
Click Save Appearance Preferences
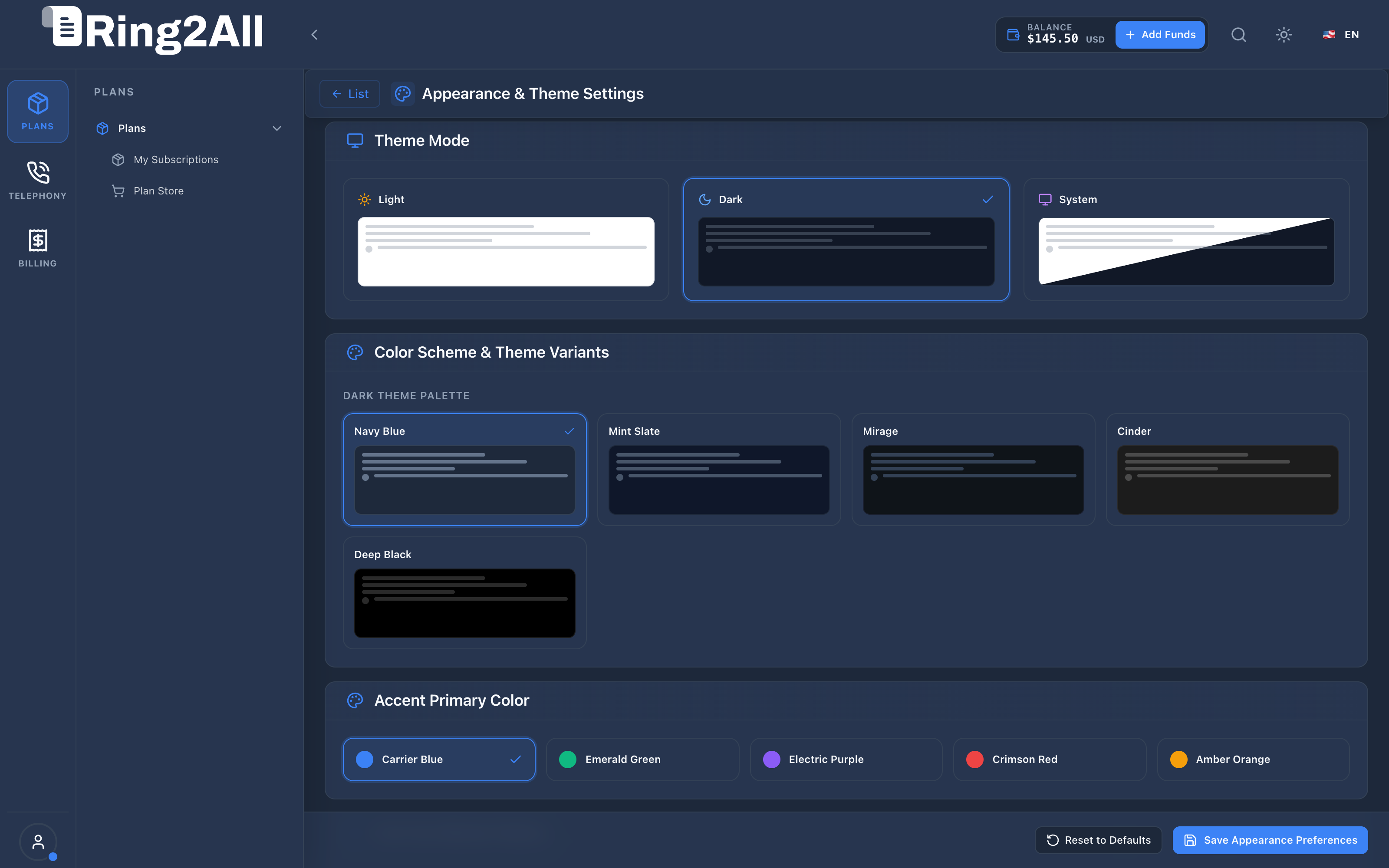pos(1270,840)
